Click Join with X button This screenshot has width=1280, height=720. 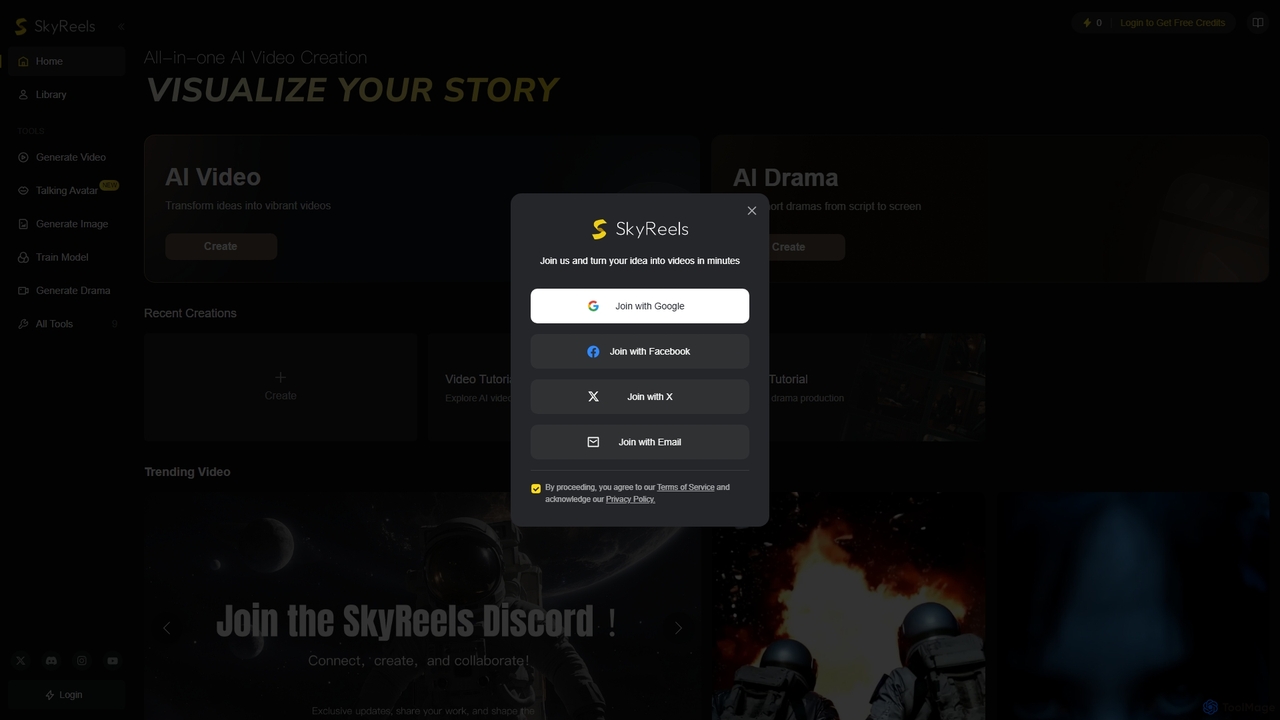(x=640, y=397)
